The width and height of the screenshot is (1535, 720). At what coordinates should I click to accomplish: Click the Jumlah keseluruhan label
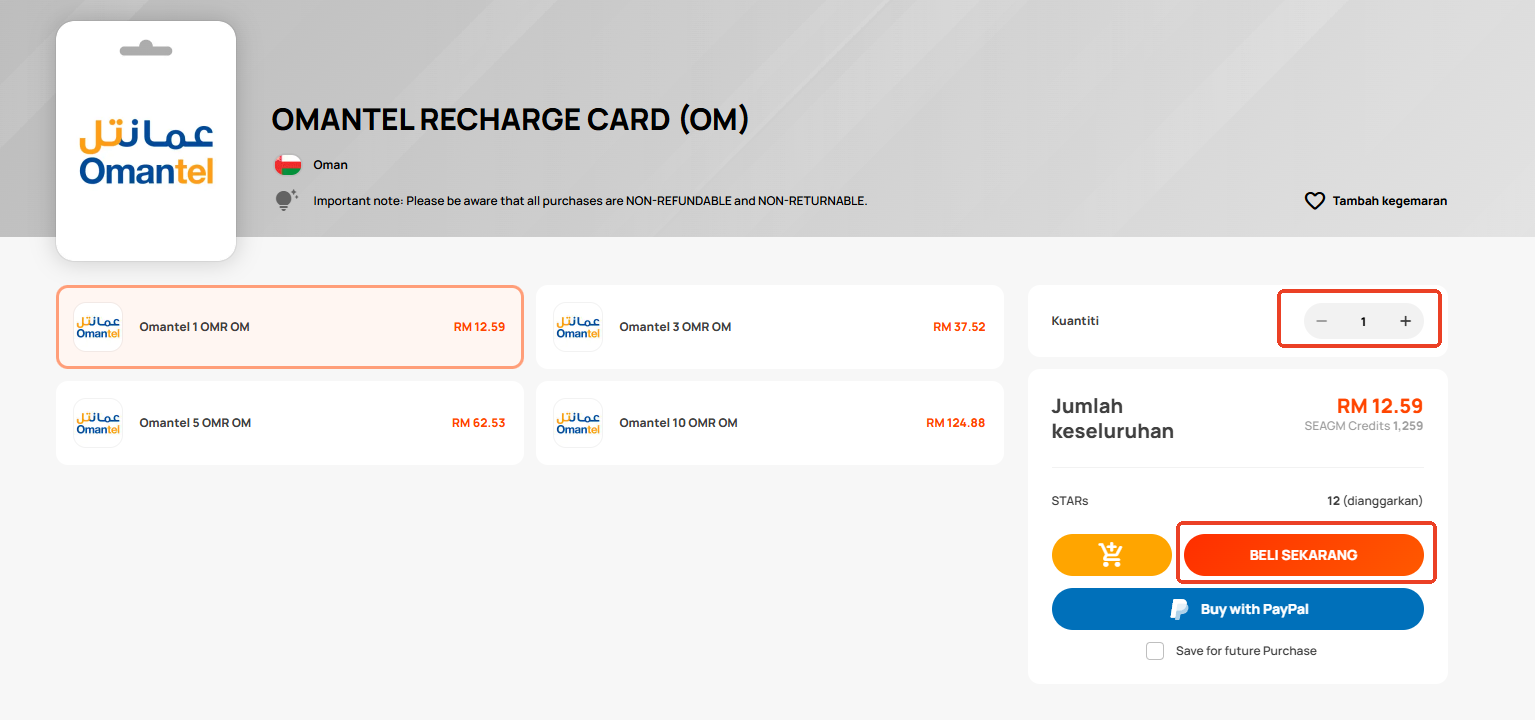[1113, 419]
